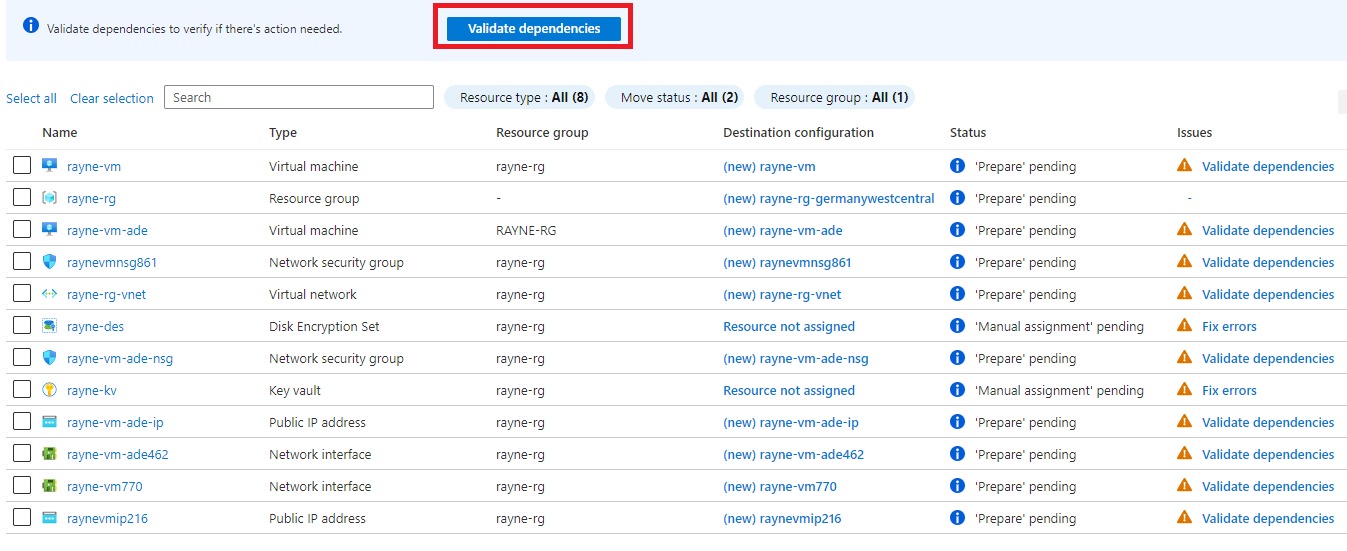Viewport: 1347px width, 551px height.
Task: Click the rayne-rg resource group icon
Action: 50,198
